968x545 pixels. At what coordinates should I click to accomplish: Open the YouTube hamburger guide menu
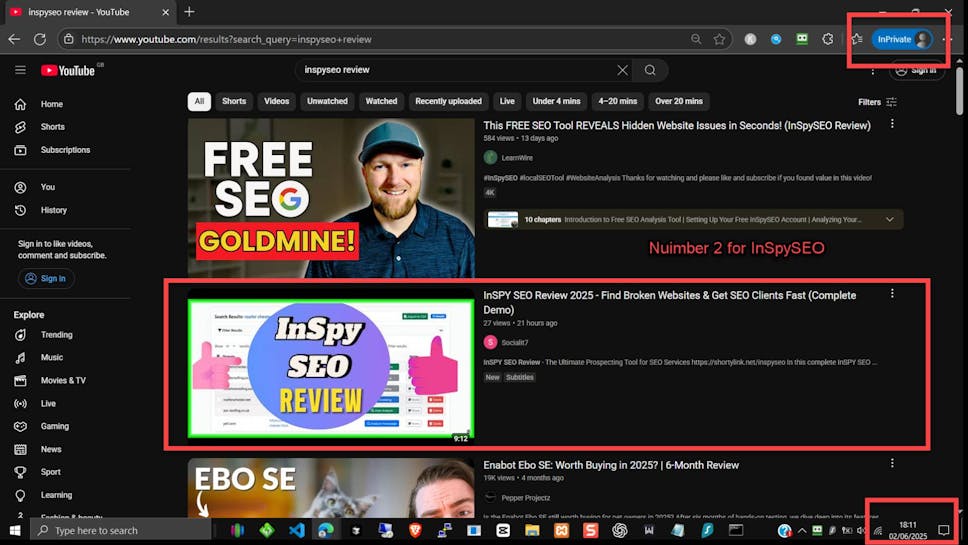click(20, 70)
